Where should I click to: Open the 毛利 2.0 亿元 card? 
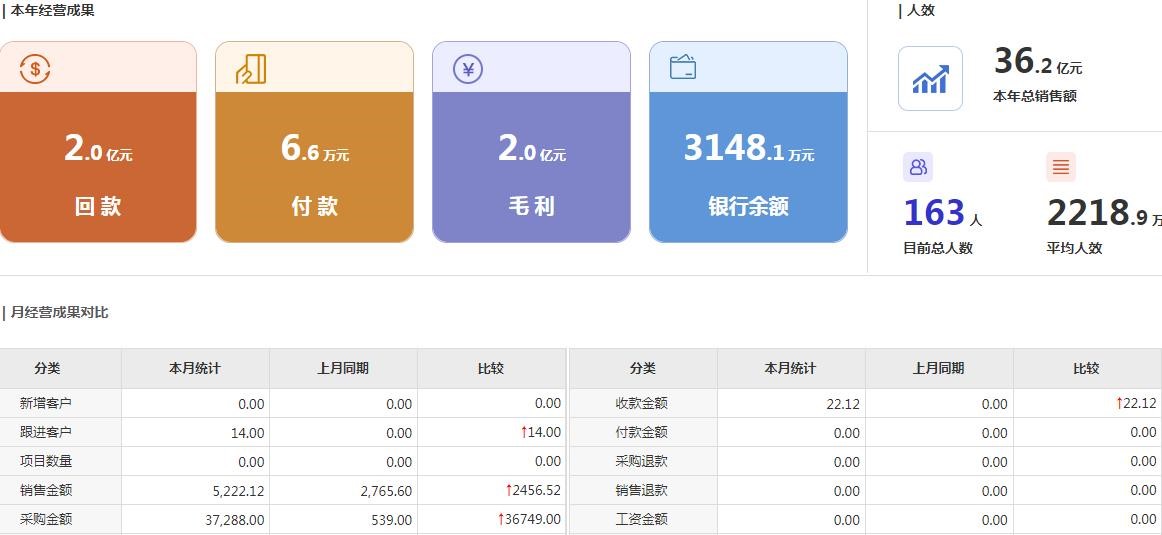(x=531, y=142)
